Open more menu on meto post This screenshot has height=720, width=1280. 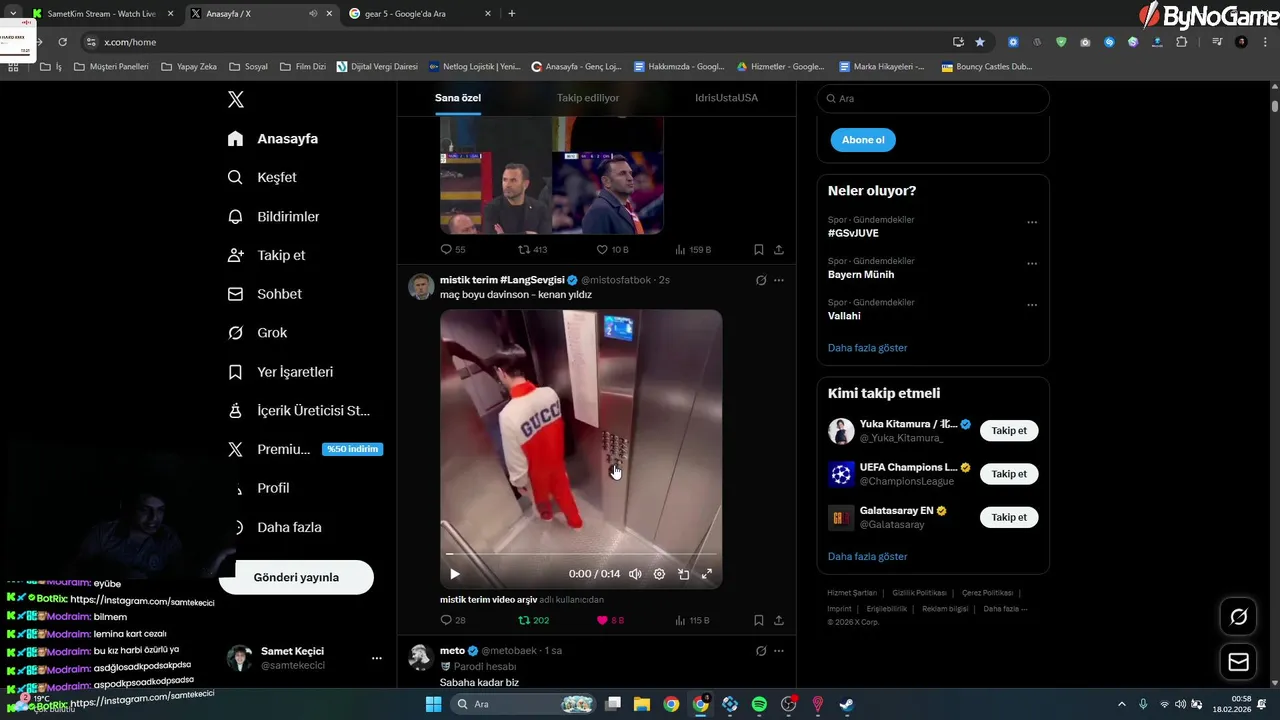[x=779, y=651]
